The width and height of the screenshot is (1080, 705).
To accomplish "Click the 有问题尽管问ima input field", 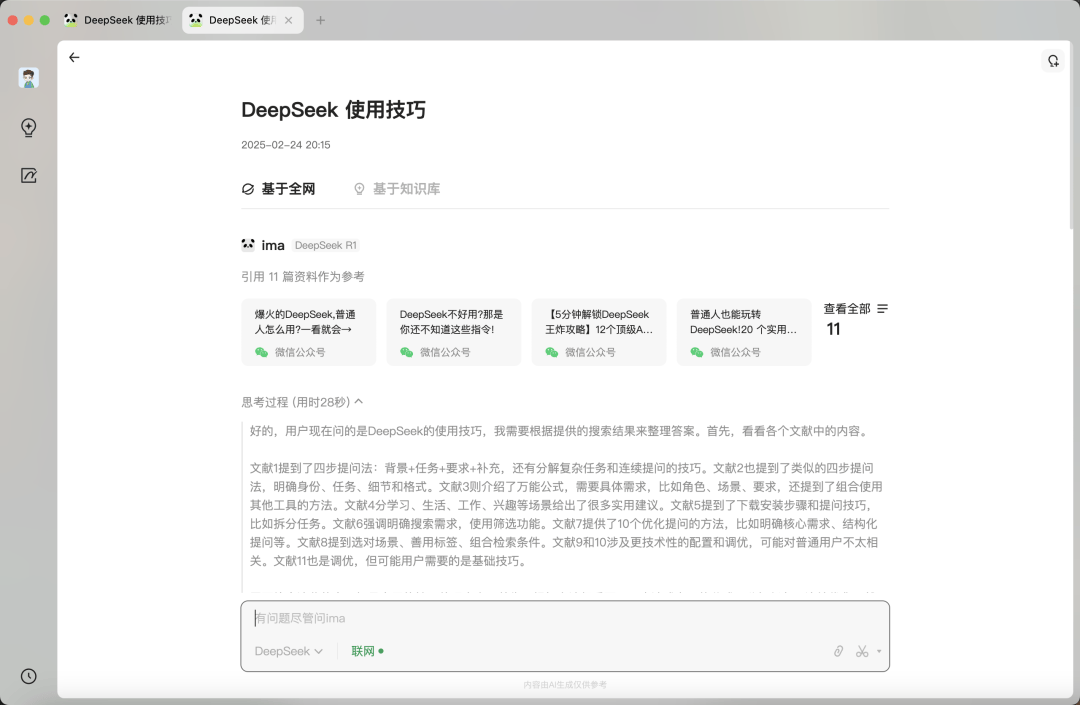I will (565, 618).
